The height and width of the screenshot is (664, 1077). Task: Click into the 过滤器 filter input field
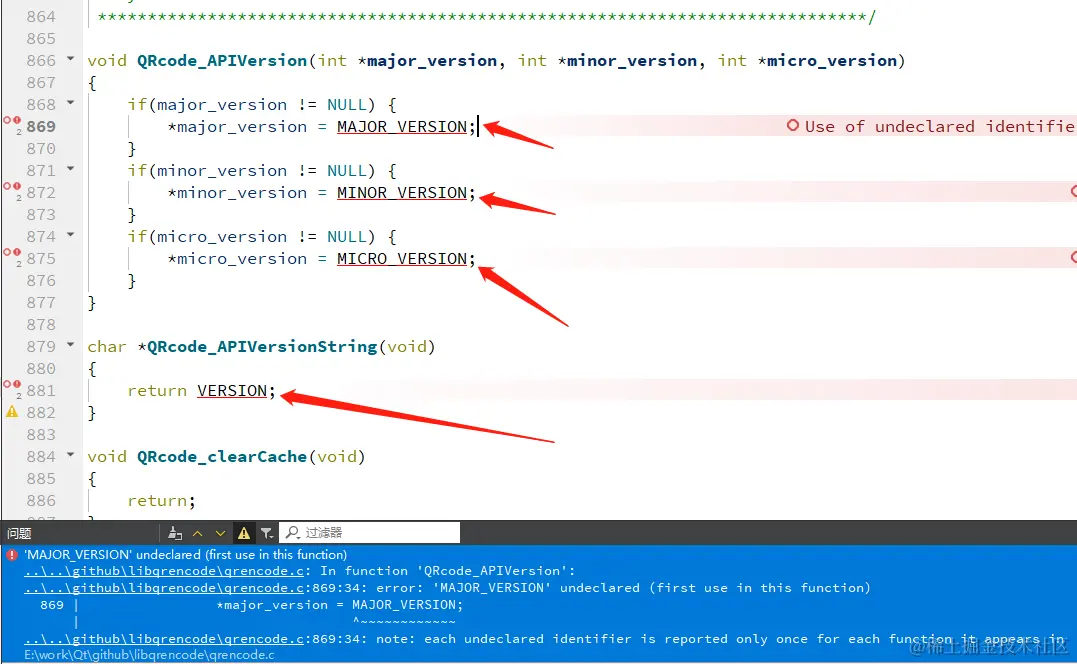point(380,532)
